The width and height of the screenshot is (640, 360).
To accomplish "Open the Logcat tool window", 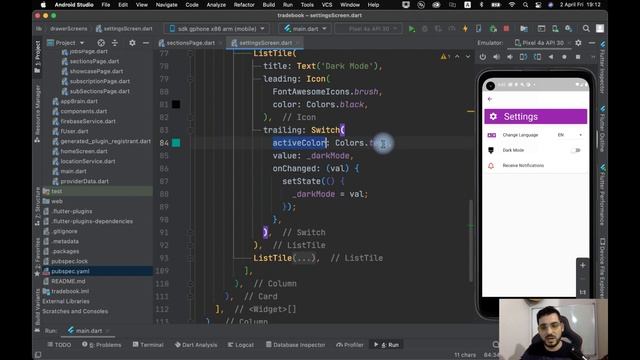I will tap(241, 345).
